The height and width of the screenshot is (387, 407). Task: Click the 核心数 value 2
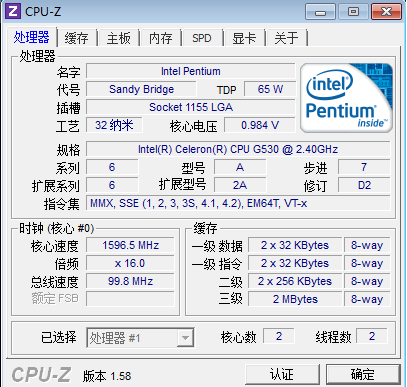click(279, 336)
